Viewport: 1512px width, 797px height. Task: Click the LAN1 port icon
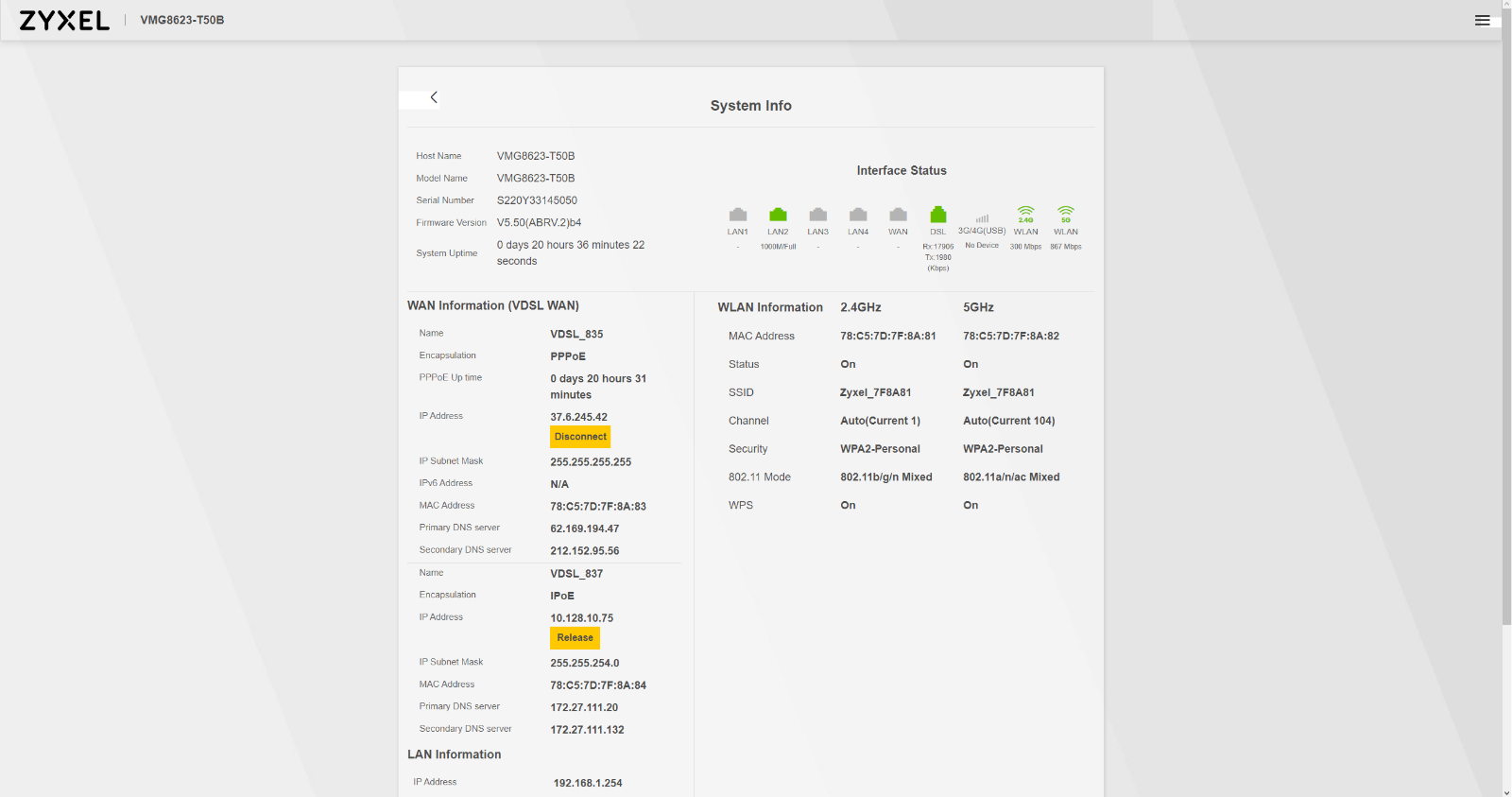(738, 215)
